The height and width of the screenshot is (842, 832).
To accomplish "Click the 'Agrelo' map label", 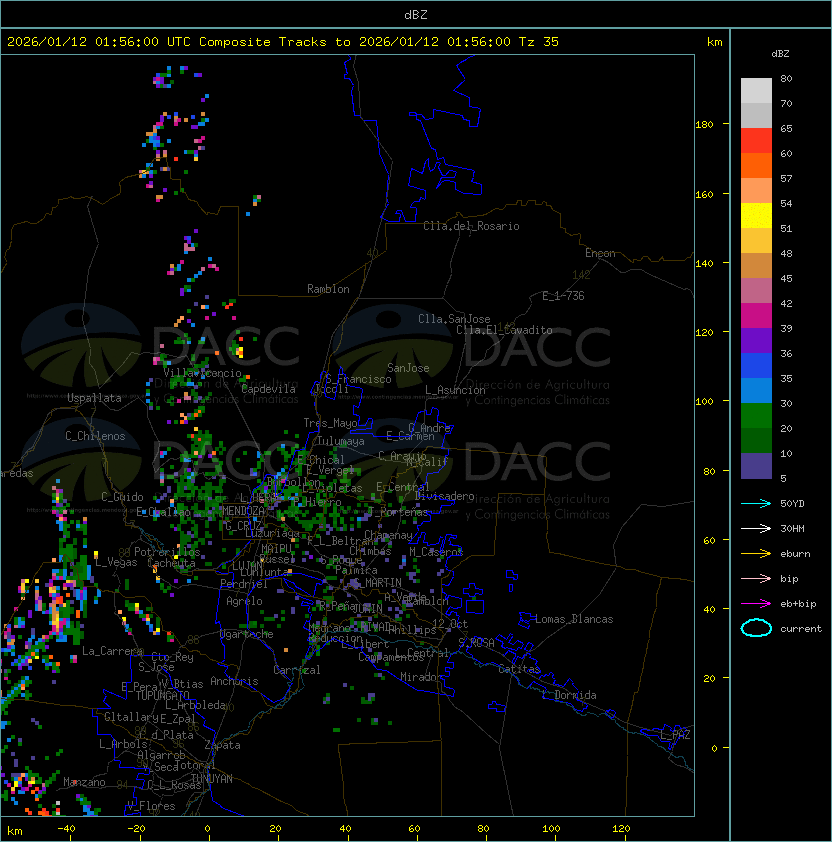I will 244,601.
